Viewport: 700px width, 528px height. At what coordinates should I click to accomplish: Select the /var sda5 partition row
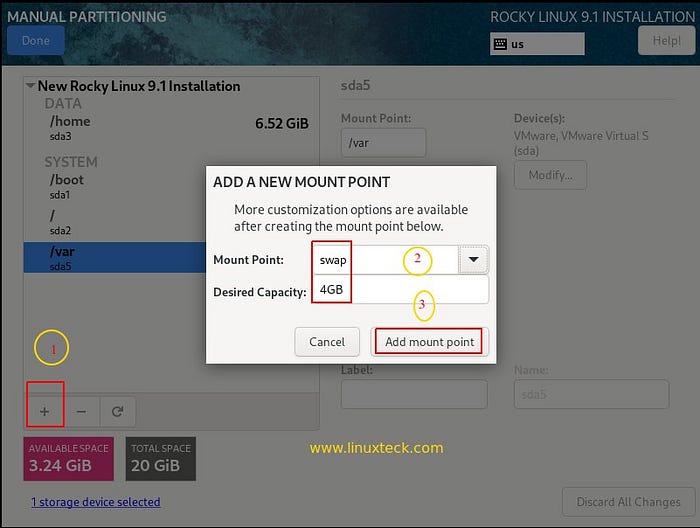tap(115, 258)
